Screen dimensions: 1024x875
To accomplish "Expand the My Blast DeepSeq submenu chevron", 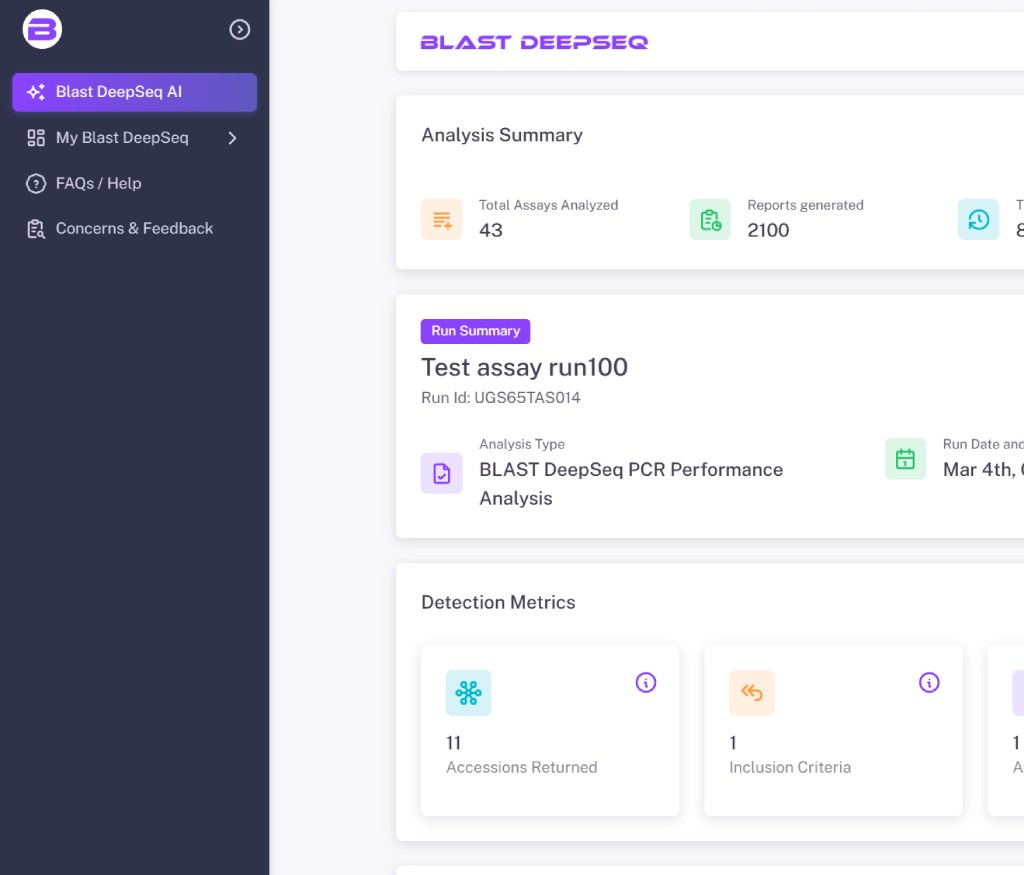I will point(232,138).
